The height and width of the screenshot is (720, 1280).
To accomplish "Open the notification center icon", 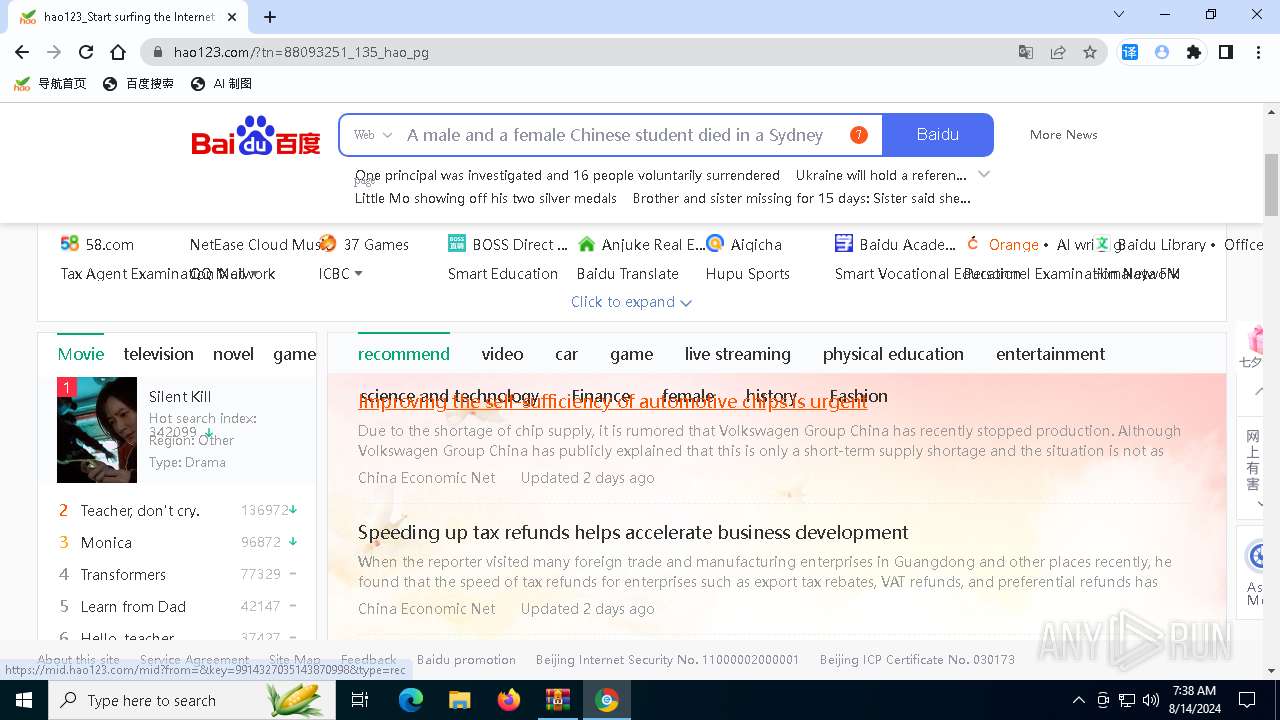I will 1247,700.
